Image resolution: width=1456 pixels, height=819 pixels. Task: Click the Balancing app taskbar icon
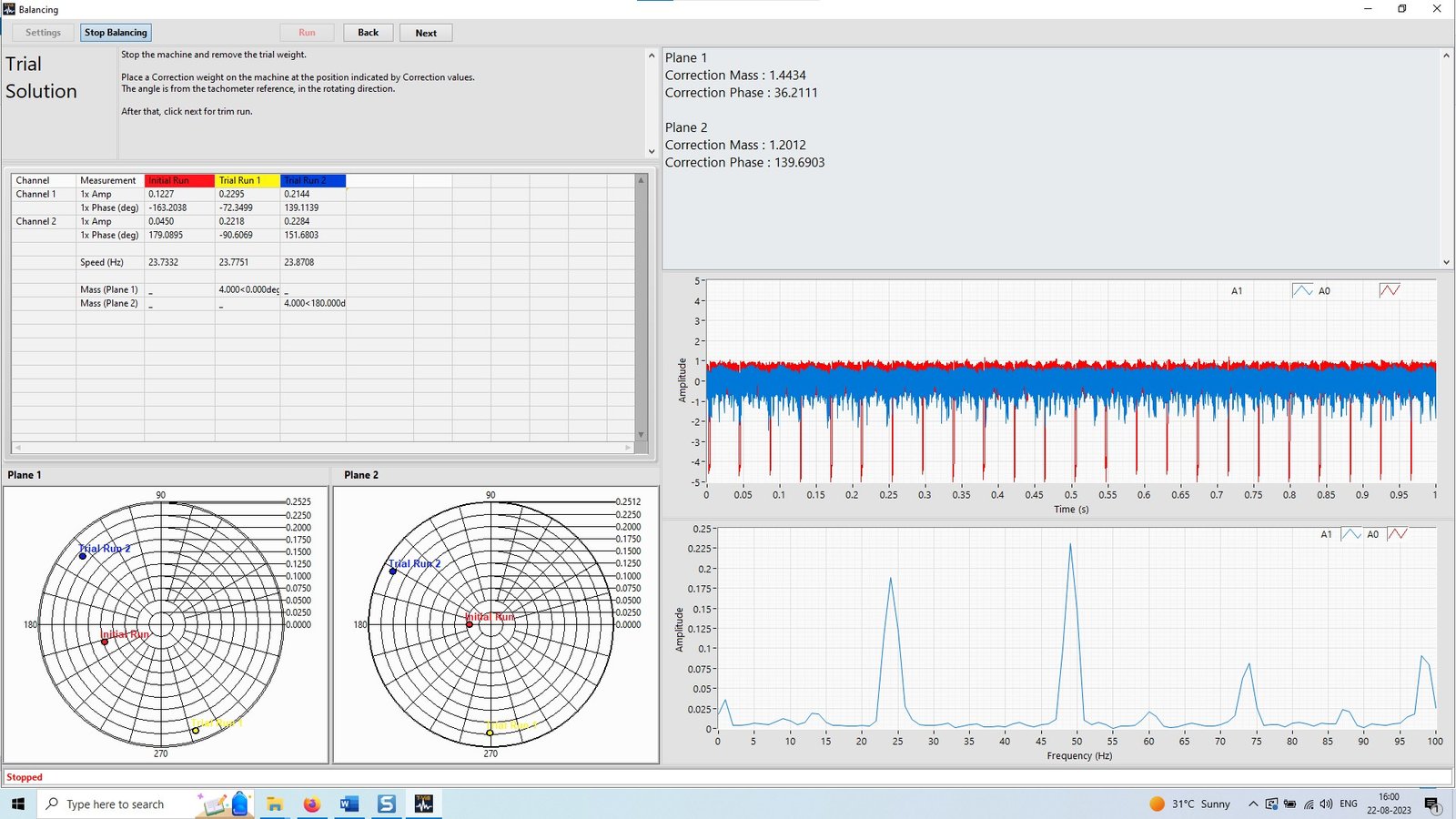tap(424, 804)
